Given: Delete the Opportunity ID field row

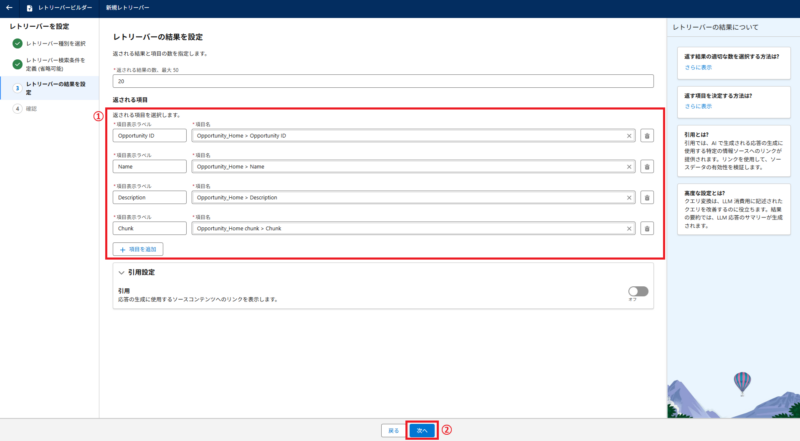Looking at the screenshot, I should pyautogui.click(x=646, y=136).
